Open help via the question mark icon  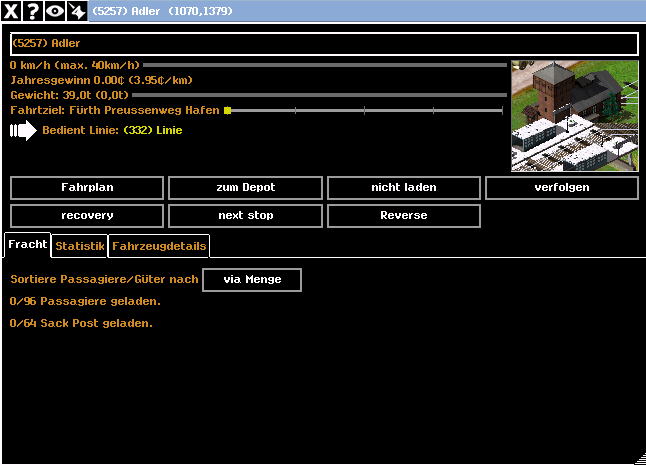[x=33, y=11]
